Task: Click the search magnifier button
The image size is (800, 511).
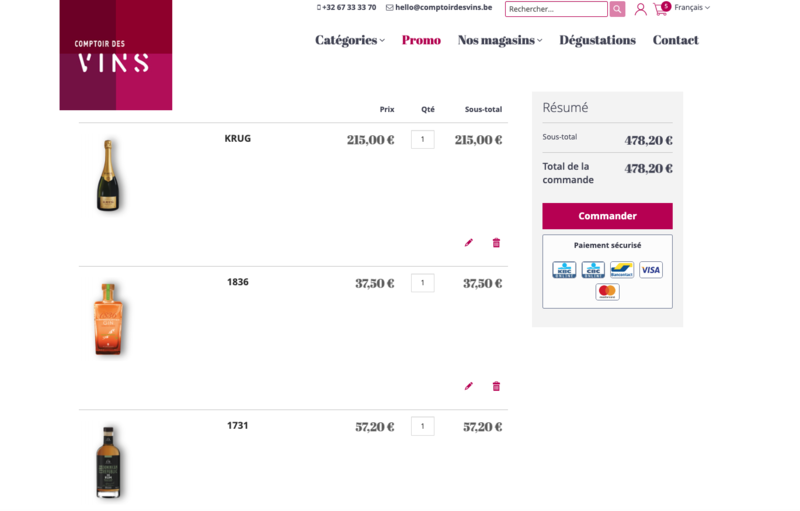Action: (617, 9)
